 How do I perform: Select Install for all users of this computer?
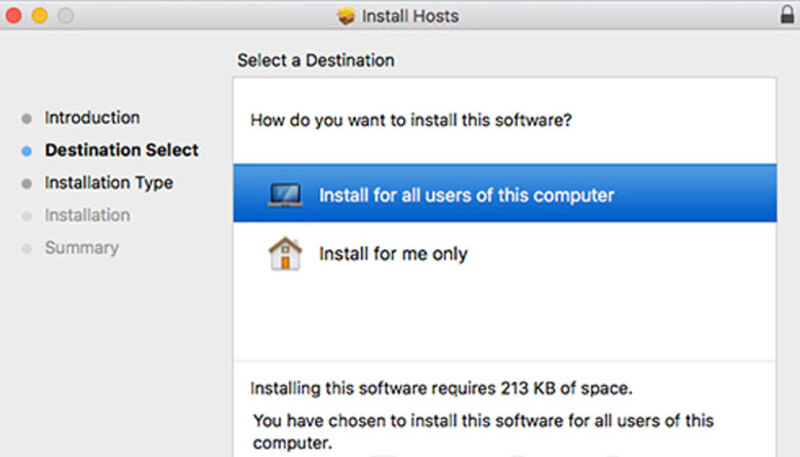[x=465, y=194]
